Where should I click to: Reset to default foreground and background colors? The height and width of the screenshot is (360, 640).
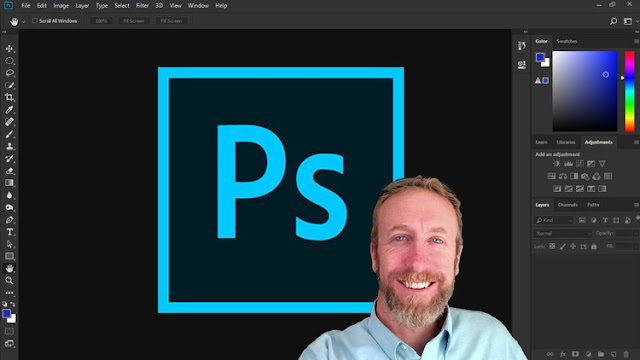(x=4, y=304)
